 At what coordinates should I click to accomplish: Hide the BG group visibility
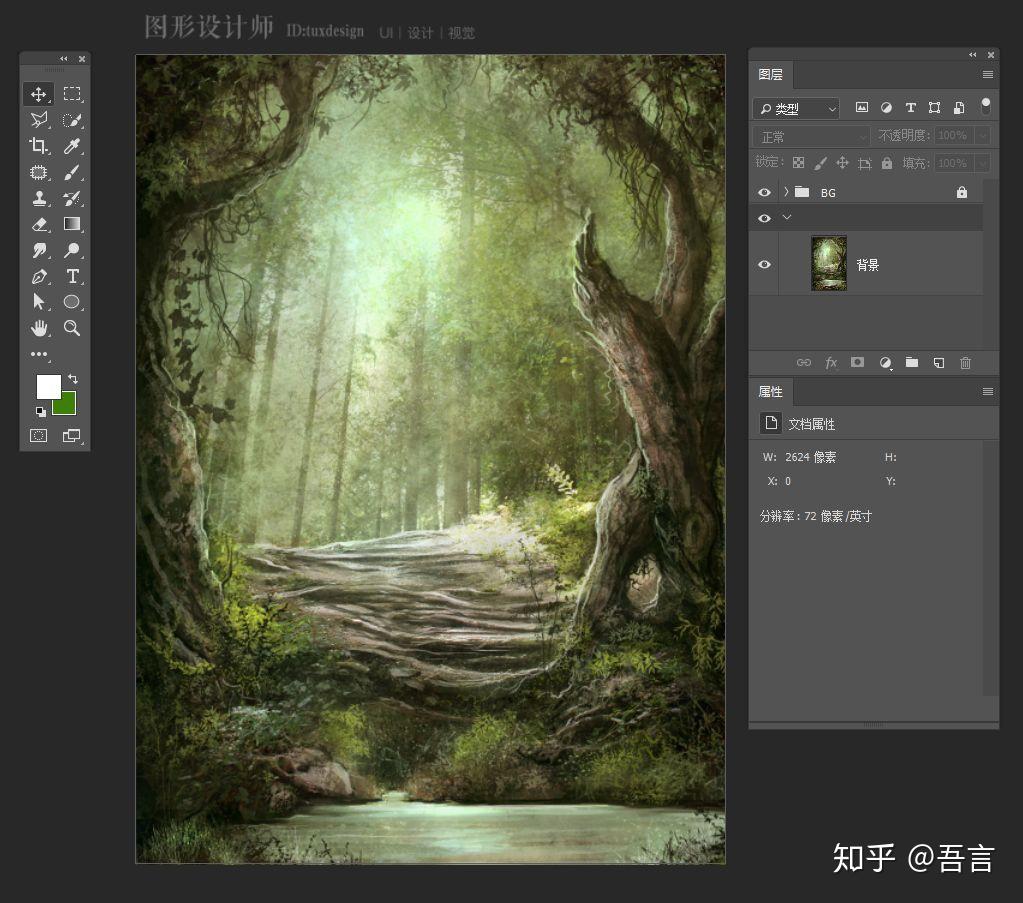[764, 192]
